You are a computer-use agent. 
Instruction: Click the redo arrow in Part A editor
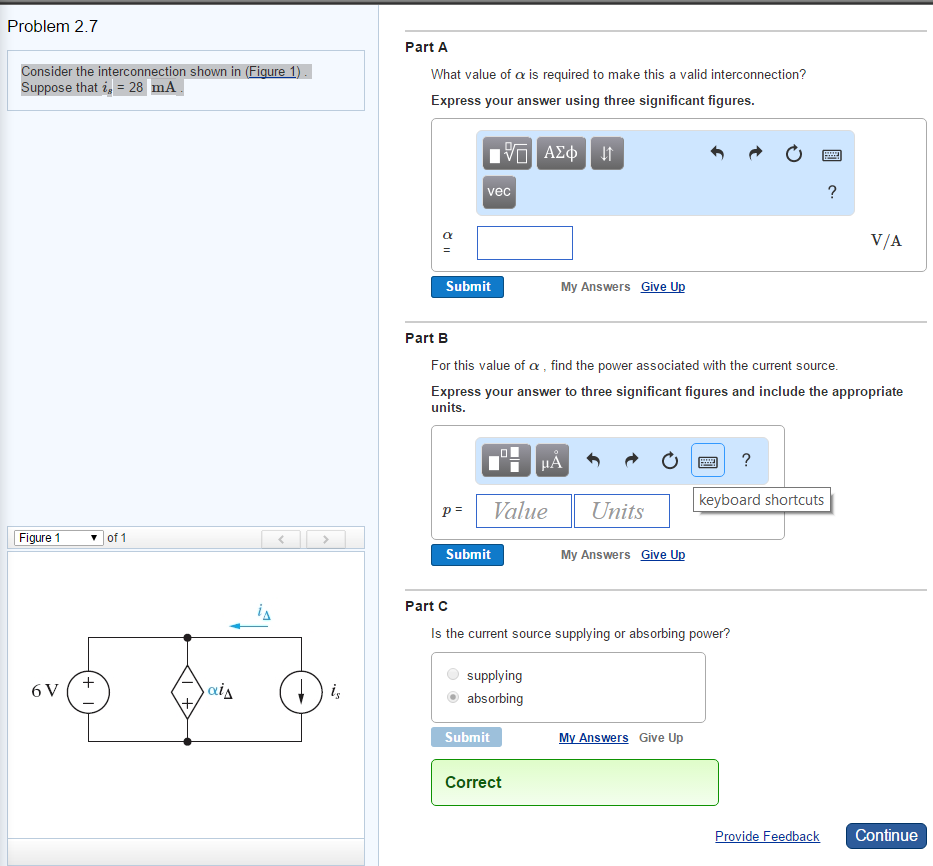[x=755, y=154]
